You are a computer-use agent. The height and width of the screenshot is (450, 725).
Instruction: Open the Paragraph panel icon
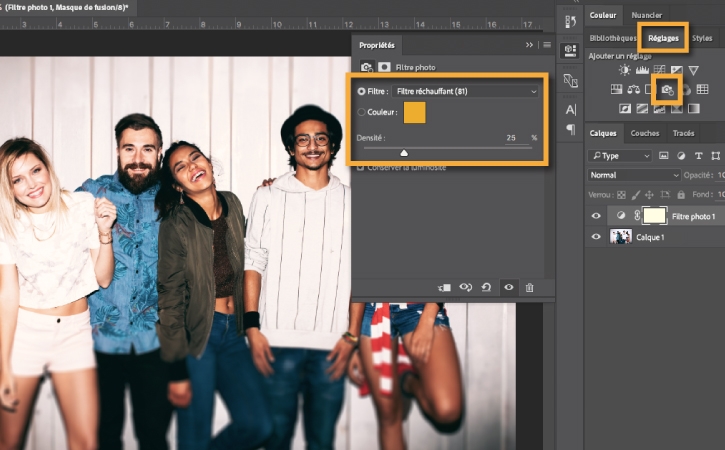[x=571, y=129]
